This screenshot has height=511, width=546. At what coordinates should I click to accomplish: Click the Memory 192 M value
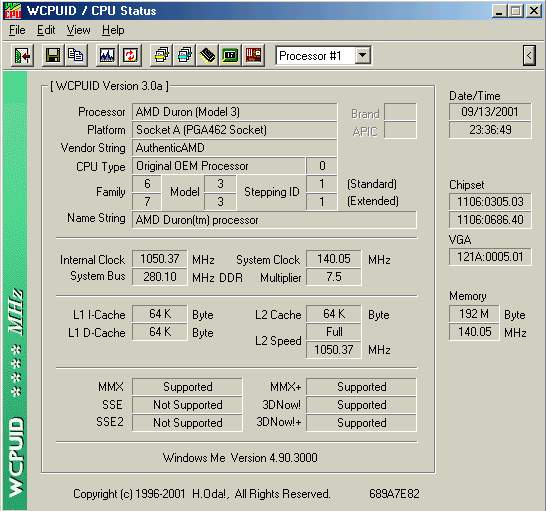click(x=474, y=314)
